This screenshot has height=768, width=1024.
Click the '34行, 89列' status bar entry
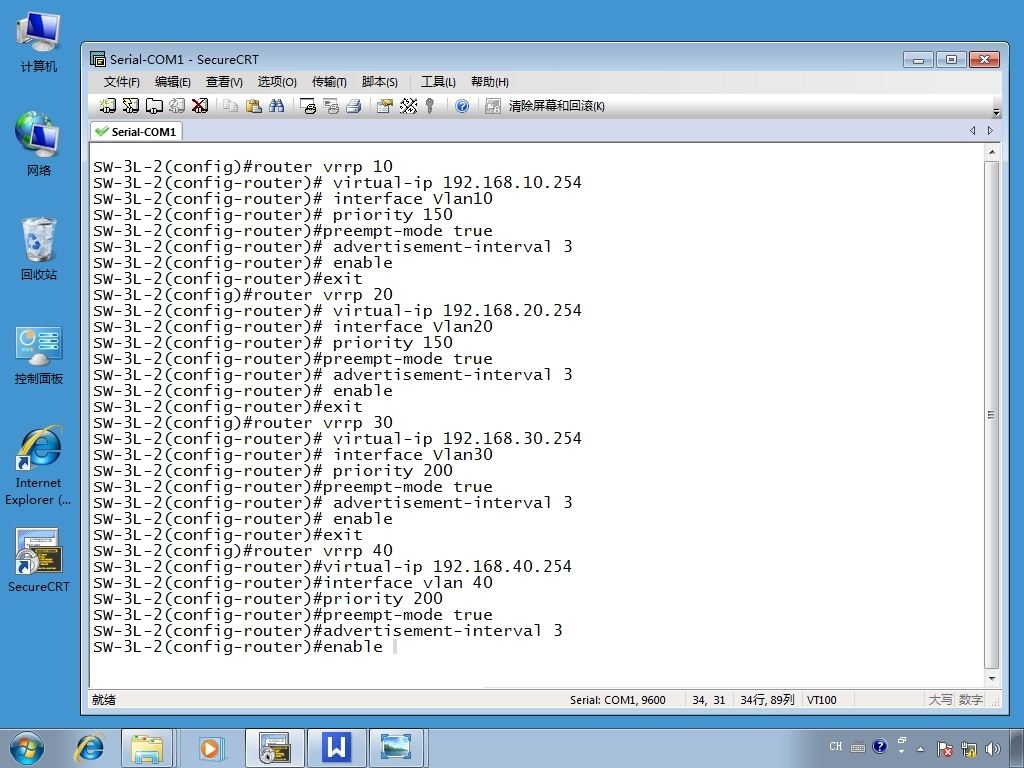(x=767, y=700)
